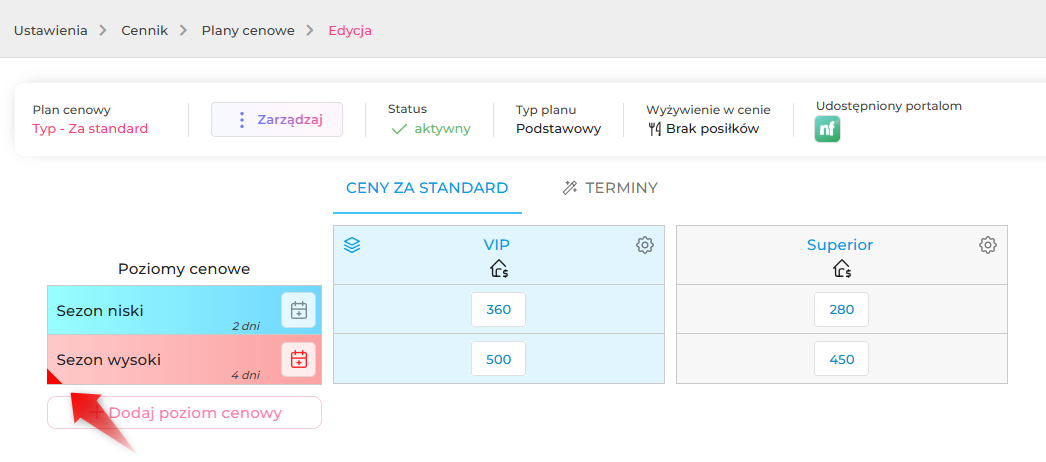1046x462 pixels.
Task: Click the house price icon under Superior
Action: click(x=841, y=269)
